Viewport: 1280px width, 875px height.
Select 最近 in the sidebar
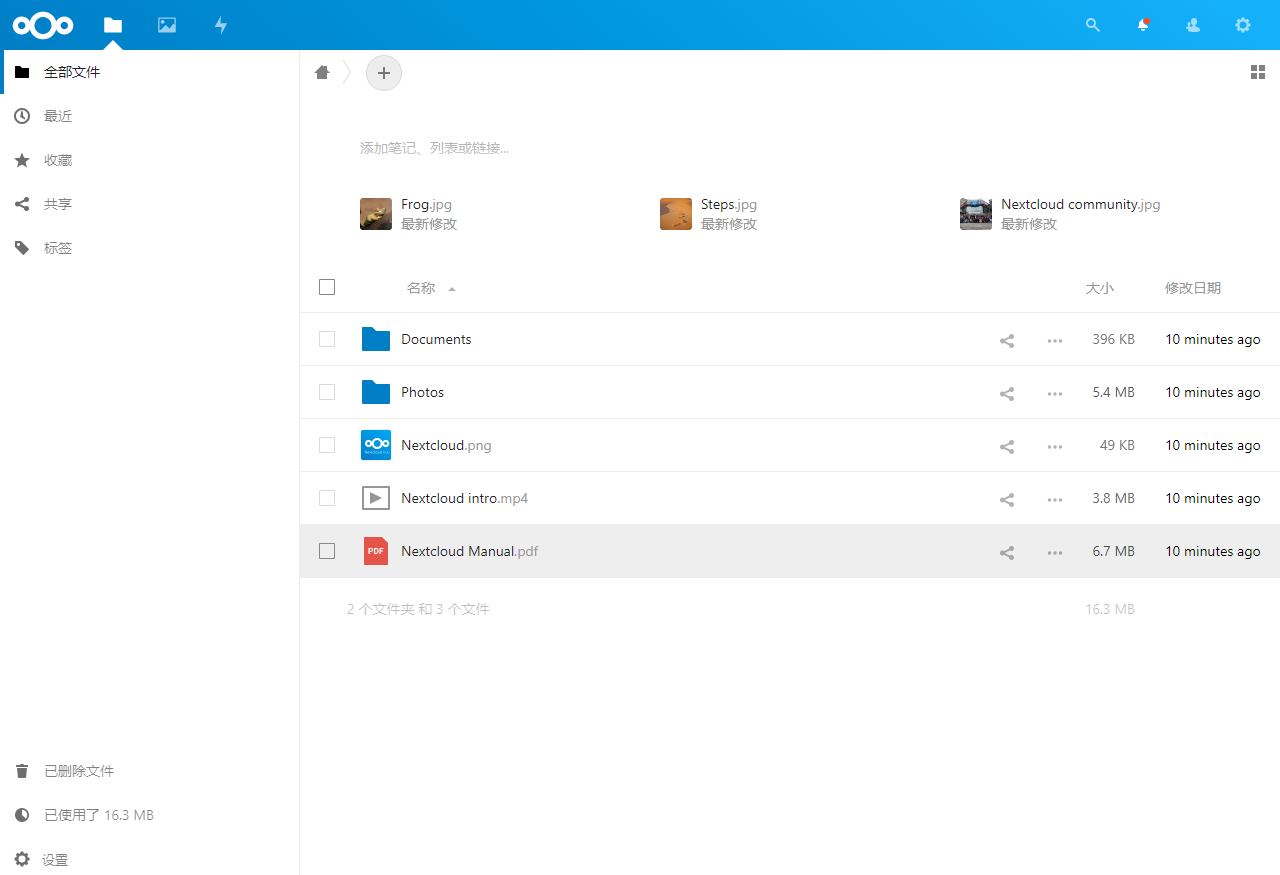point(150,116)
